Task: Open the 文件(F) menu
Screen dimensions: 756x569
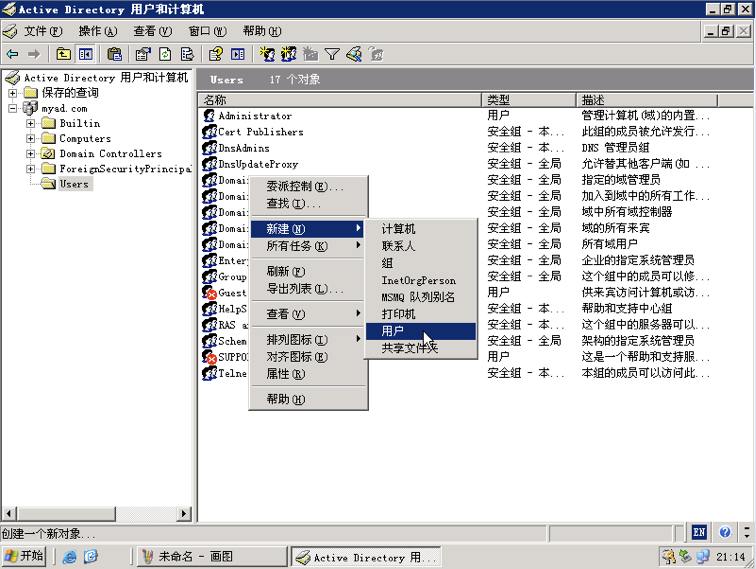Action: click(x=42, y=31)
